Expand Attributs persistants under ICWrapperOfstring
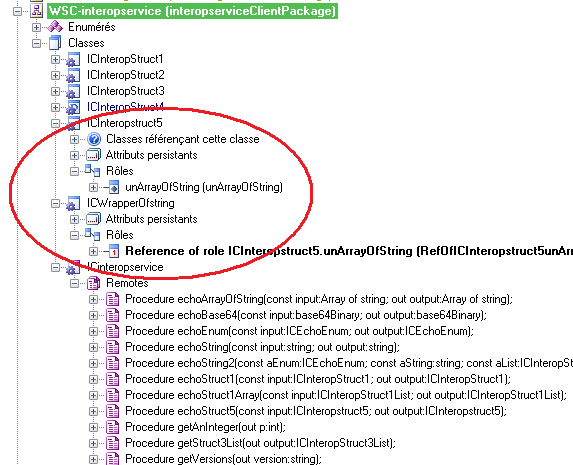 click(74, 219)
